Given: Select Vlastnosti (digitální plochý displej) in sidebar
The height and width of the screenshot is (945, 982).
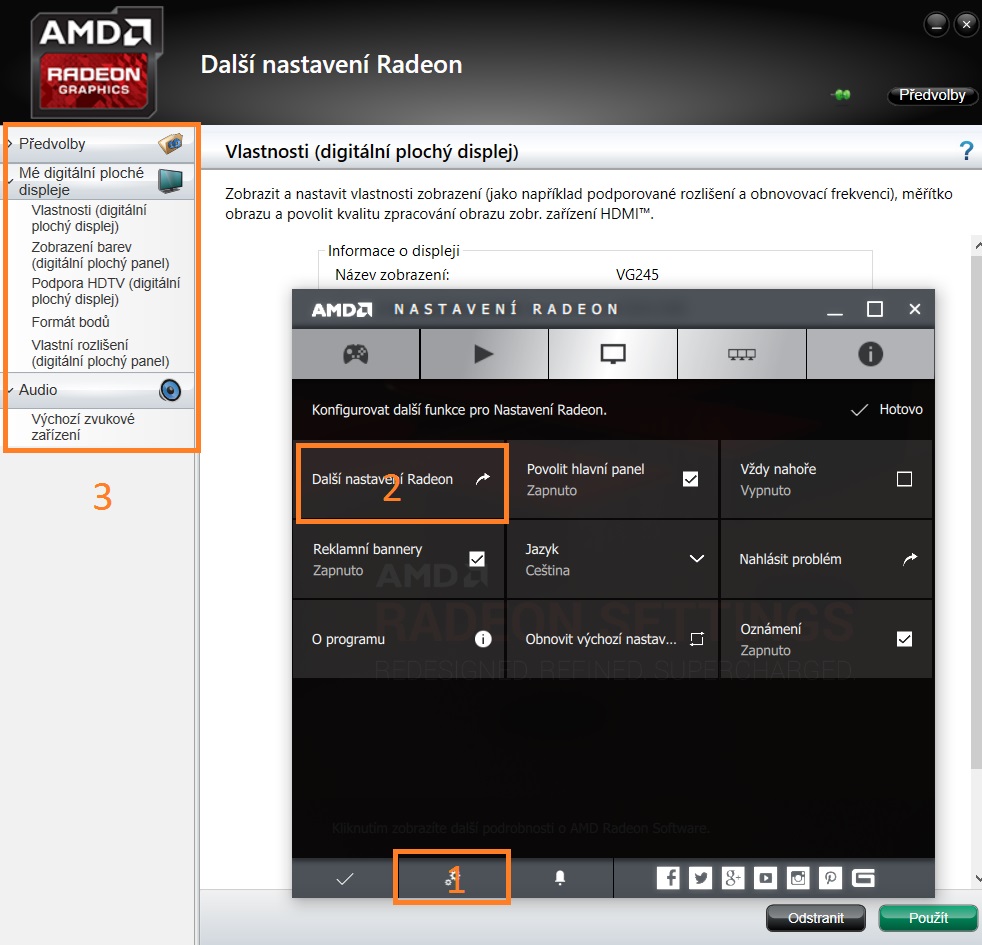Looking at the screenshot, I should tap(89, 218).
